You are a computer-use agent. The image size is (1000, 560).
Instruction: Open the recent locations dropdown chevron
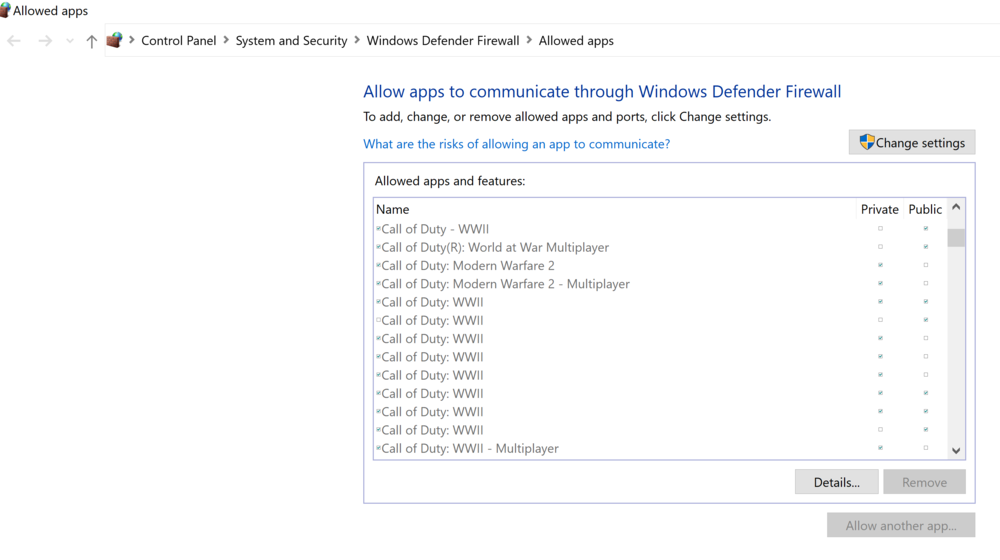click(x=69, y=41)
